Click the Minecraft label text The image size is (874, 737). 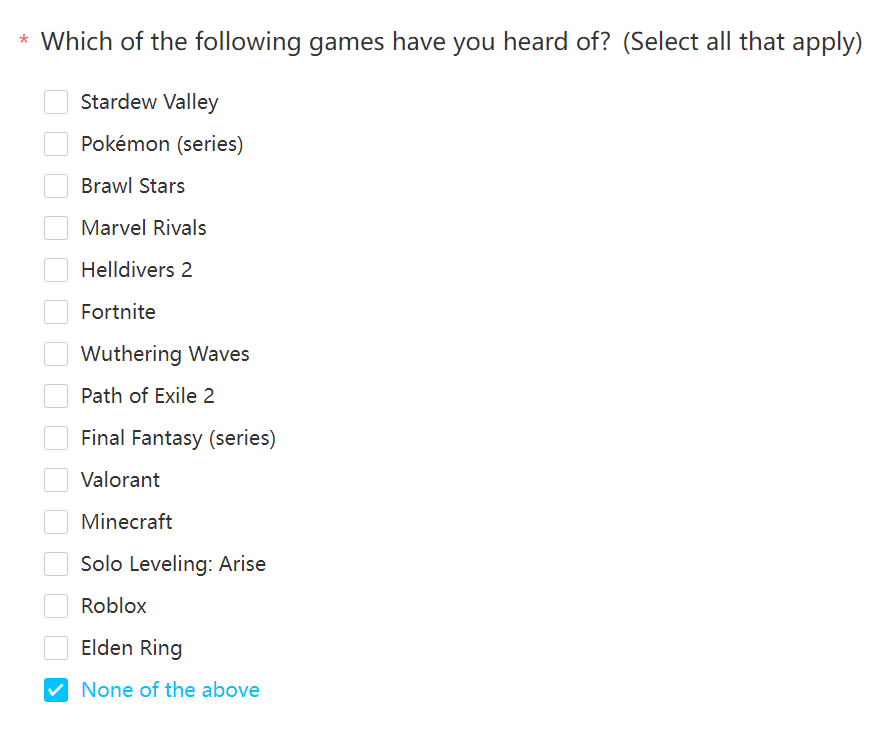coord(127,522)
